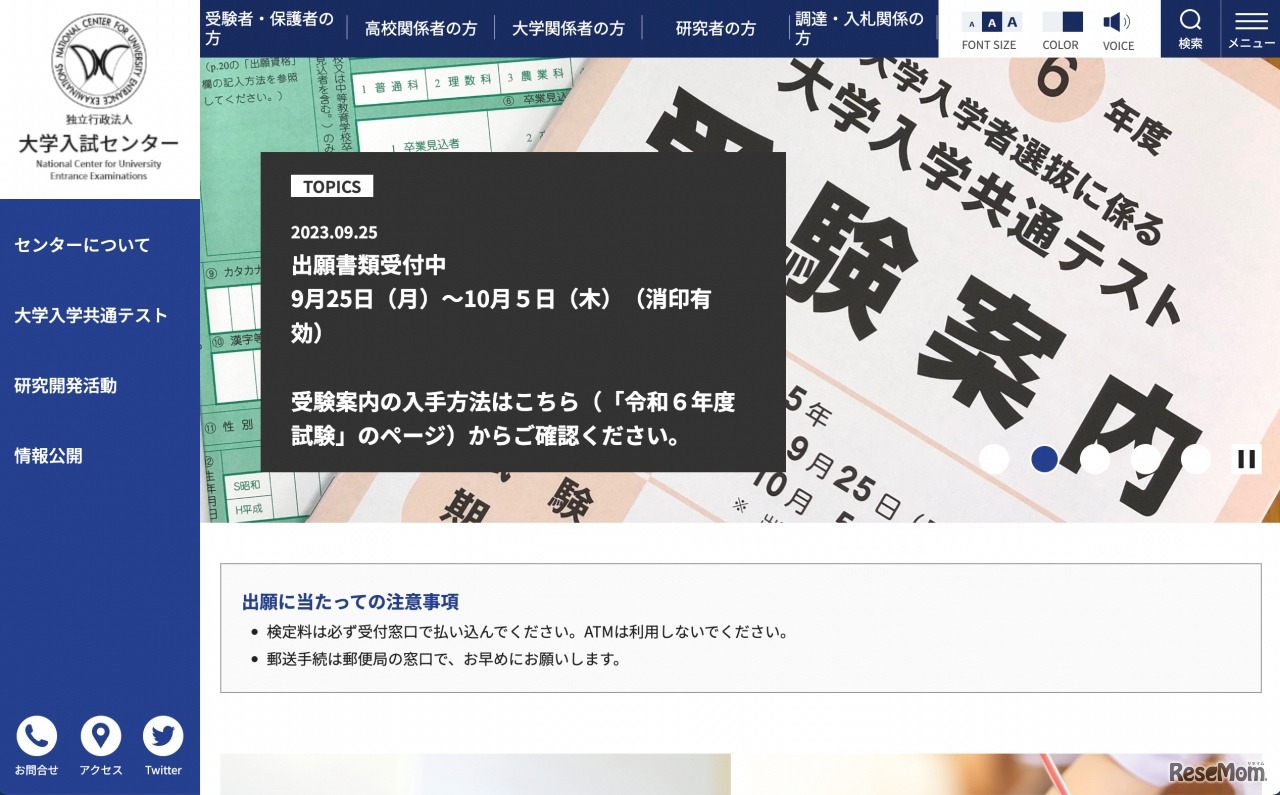Pause the slideshow with the pause button
The image size is (1280, 795).
(1246, 459)
